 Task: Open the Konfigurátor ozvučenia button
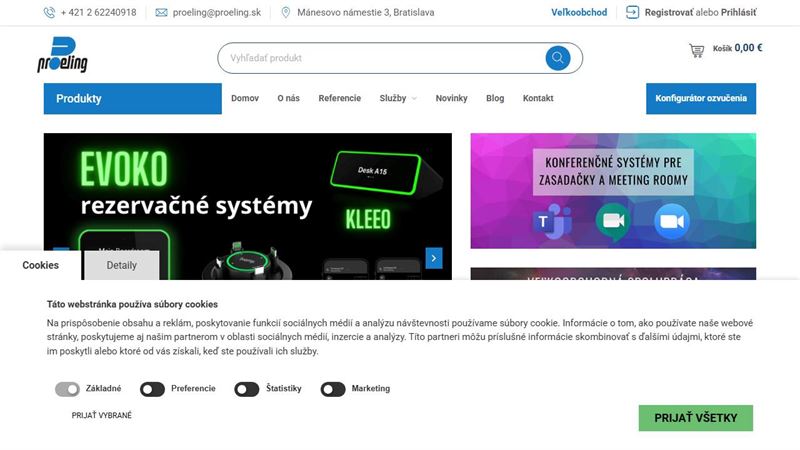(701, 98)
